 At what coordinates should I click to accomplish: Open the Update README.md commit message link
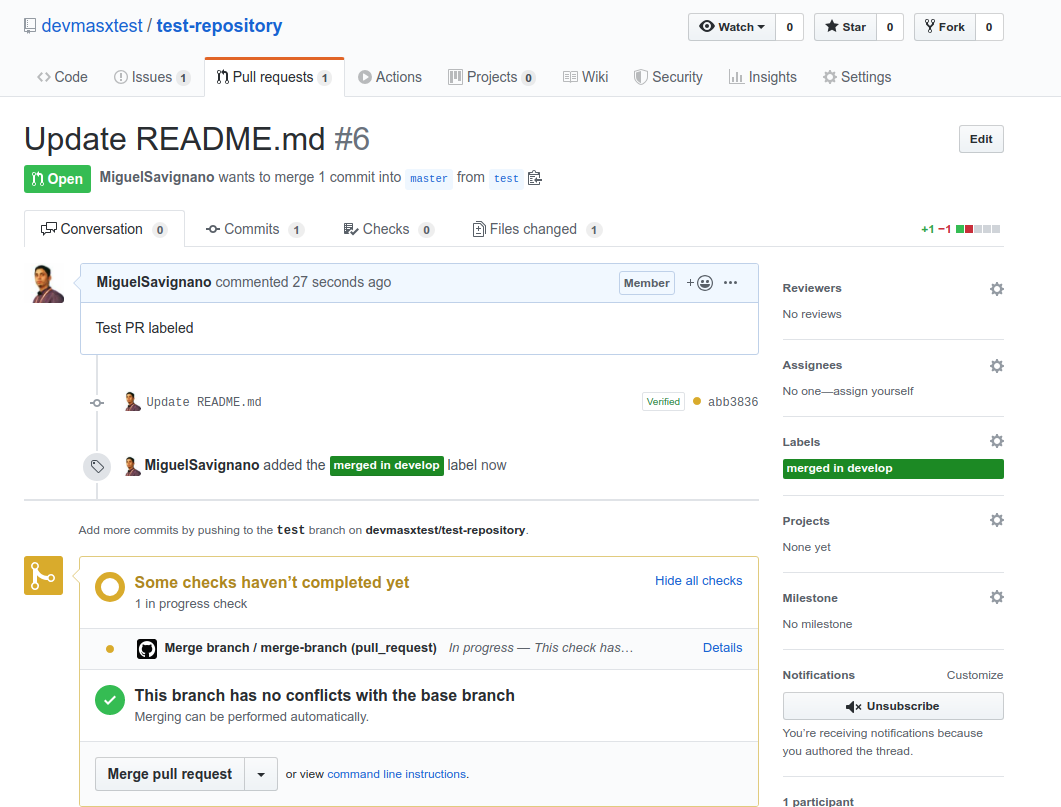coord(204,402)
